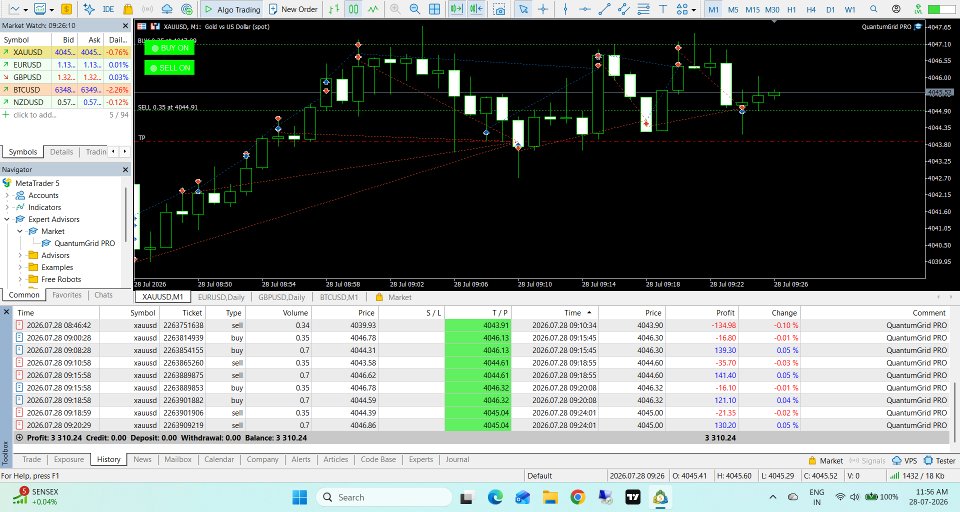This screenshot has height=512, width=960.
Task: Select the equidistant channel tool icon
Action: tap(624, 9)
